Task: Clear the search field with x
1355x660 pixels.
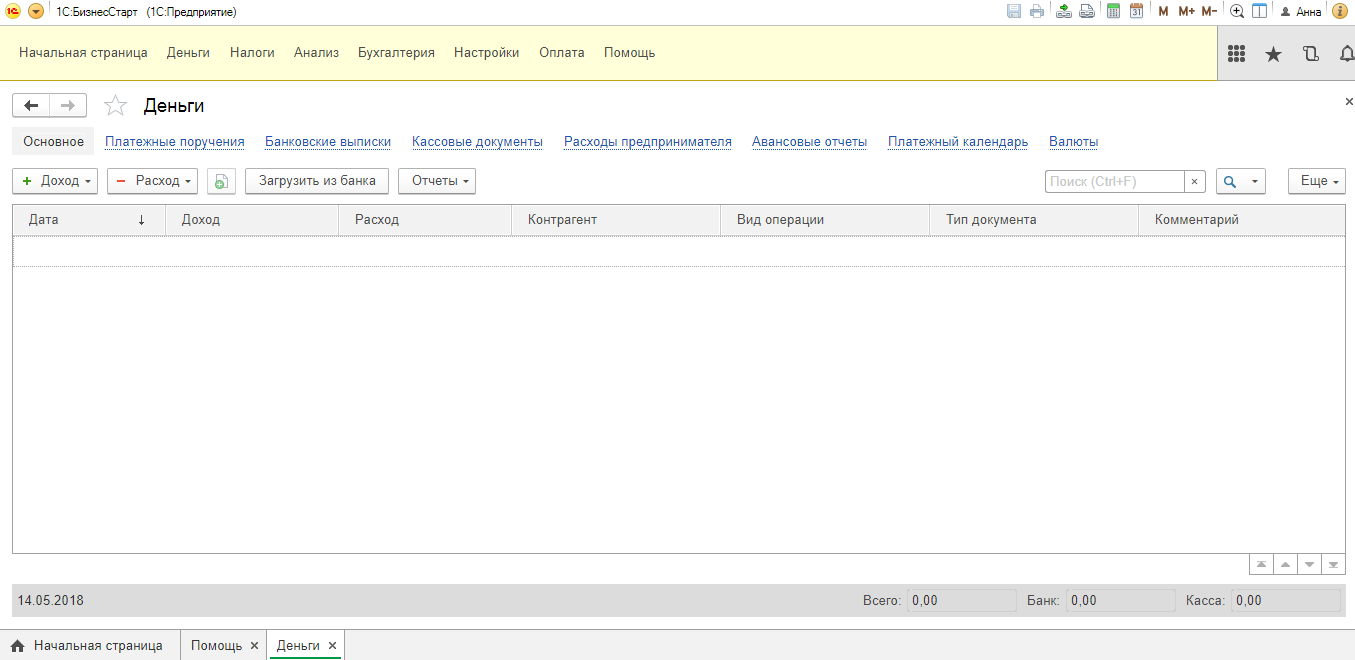Action: [1195, 181]
